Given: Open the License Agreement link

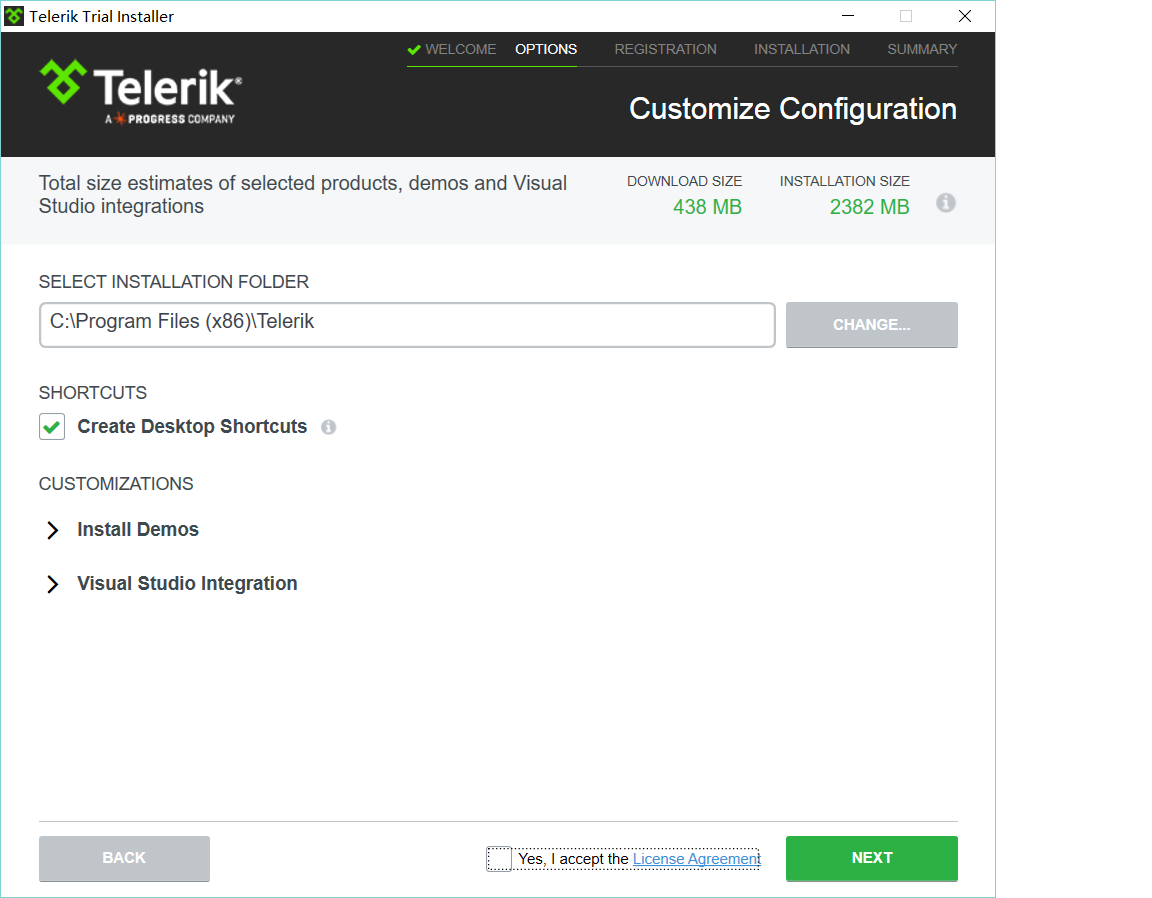Looking at the screenshot, I should point(696,858).
